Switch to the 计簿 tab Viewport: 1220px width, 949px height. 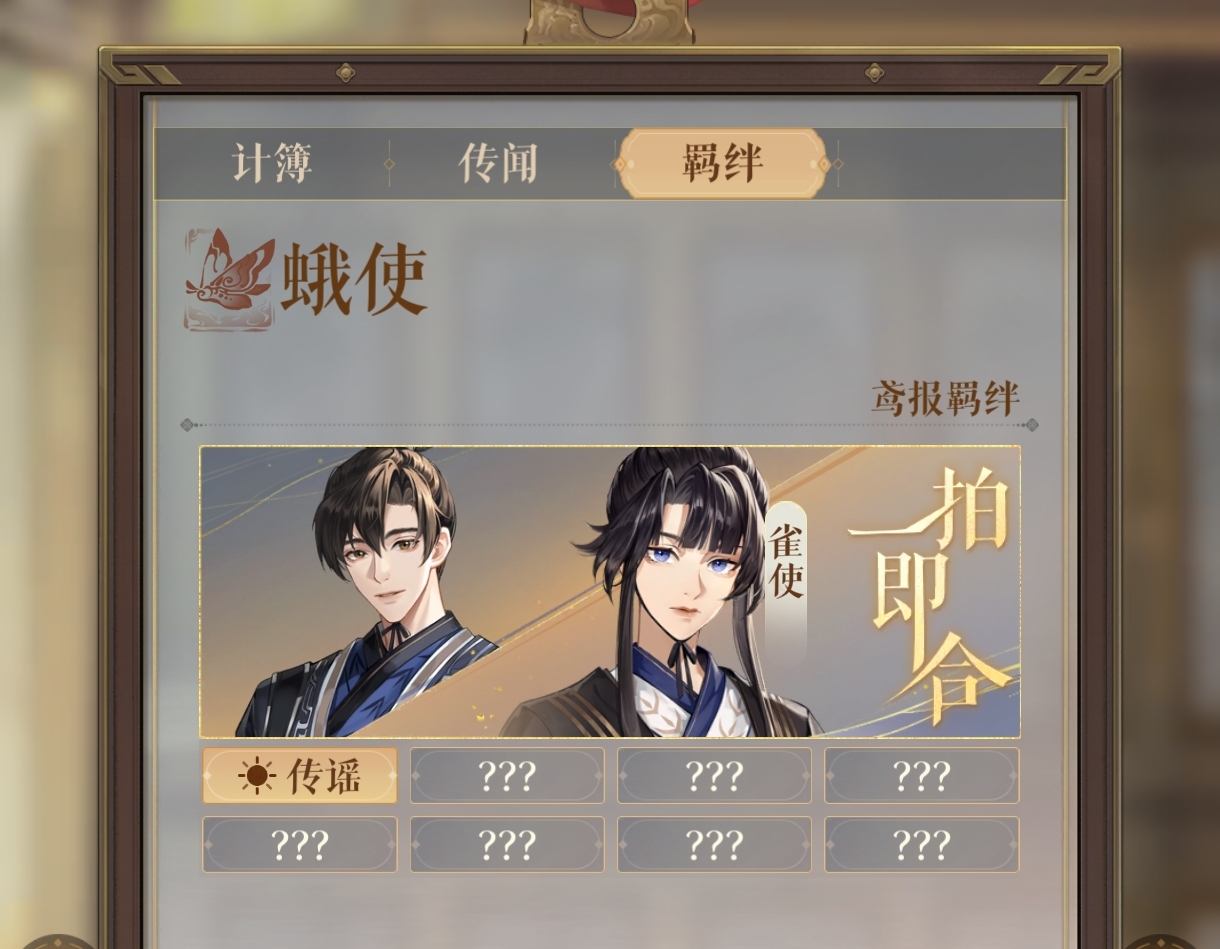tap(272, 163)
